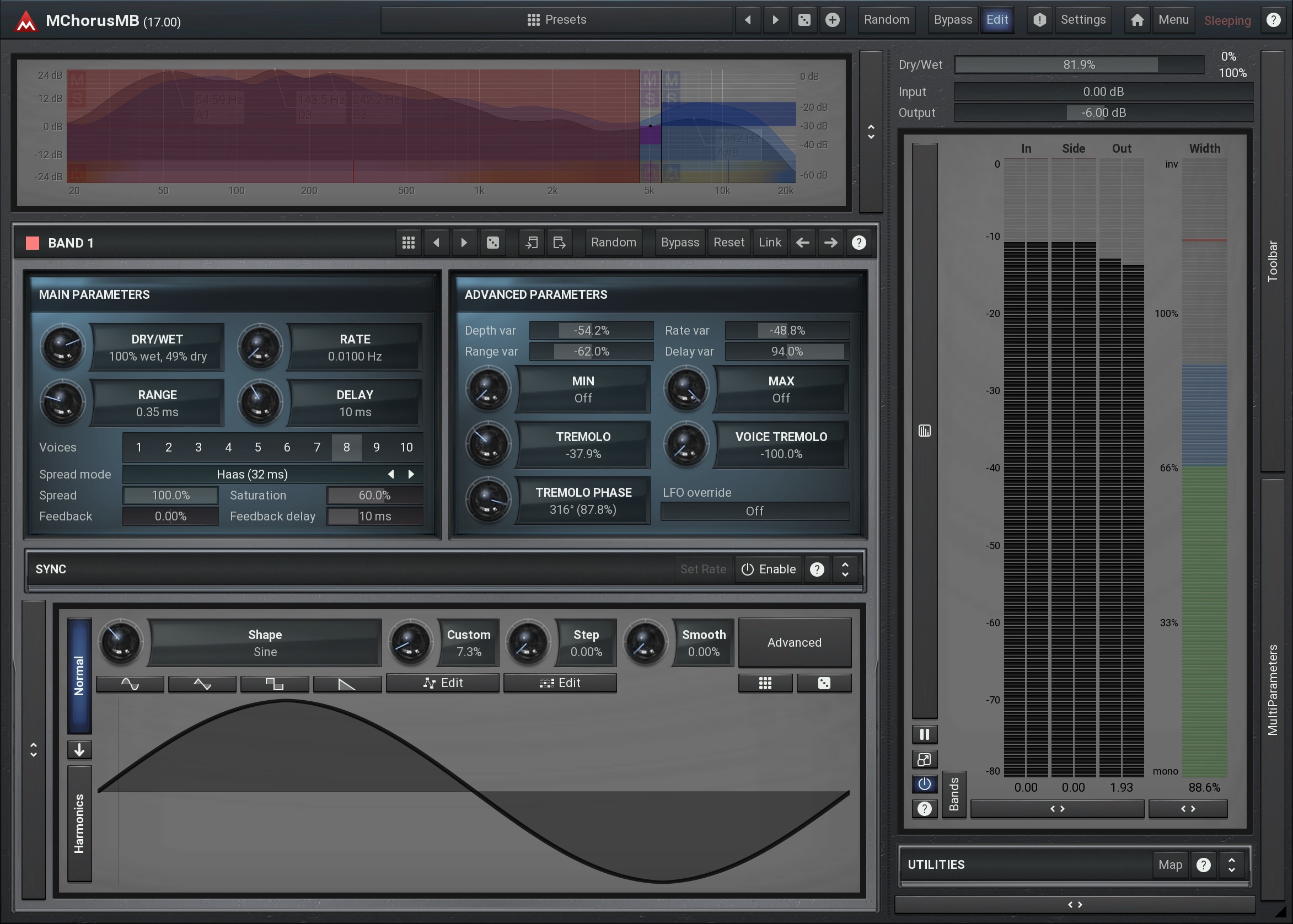This screenshot has width=1293, height=924.
Task: Click the Band 1 Reset button
Action: [728, 243]
